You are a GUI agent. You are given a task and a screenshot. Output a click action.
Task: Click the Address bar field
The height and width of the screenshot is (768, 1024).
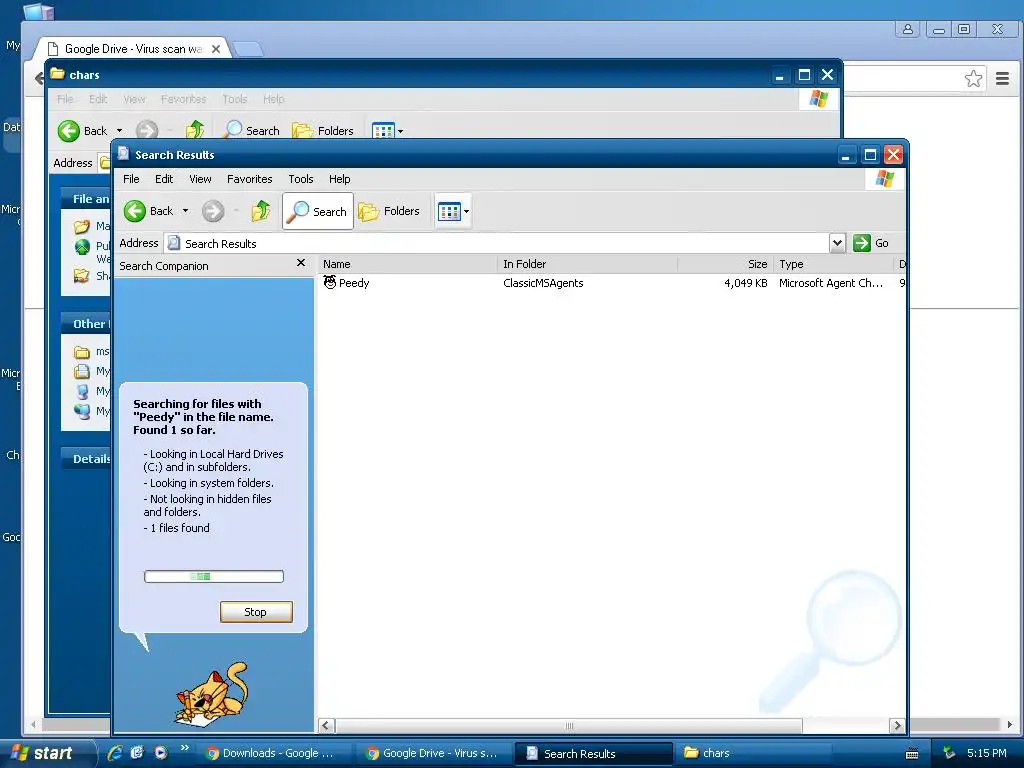point(497,243)
